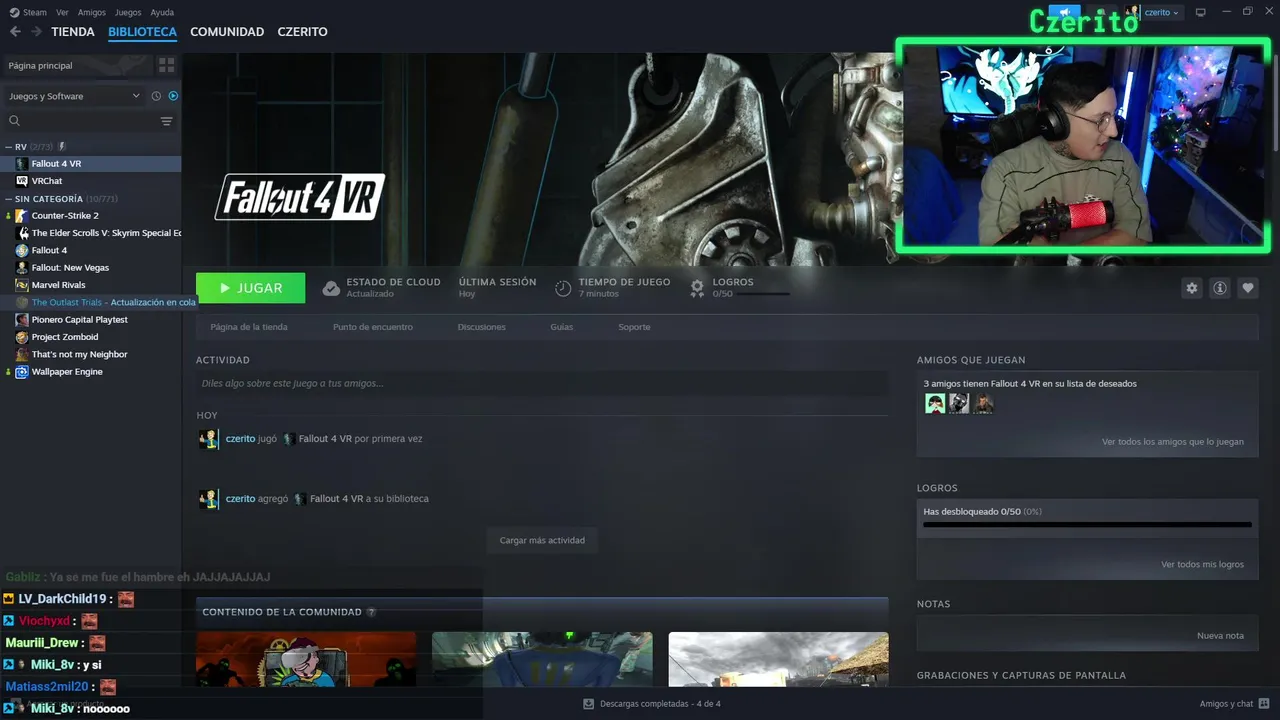The height and width of the screenshot is (720, 1280).
Task: Open third community content thumbnail
Action: pyautogui.click(x=778, y=659)
